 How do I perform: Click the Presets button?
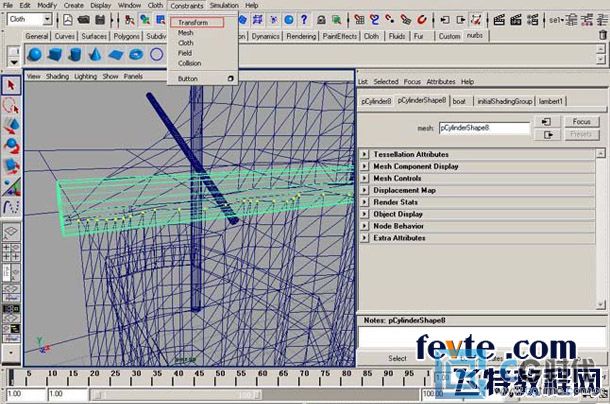pos(581,135)
